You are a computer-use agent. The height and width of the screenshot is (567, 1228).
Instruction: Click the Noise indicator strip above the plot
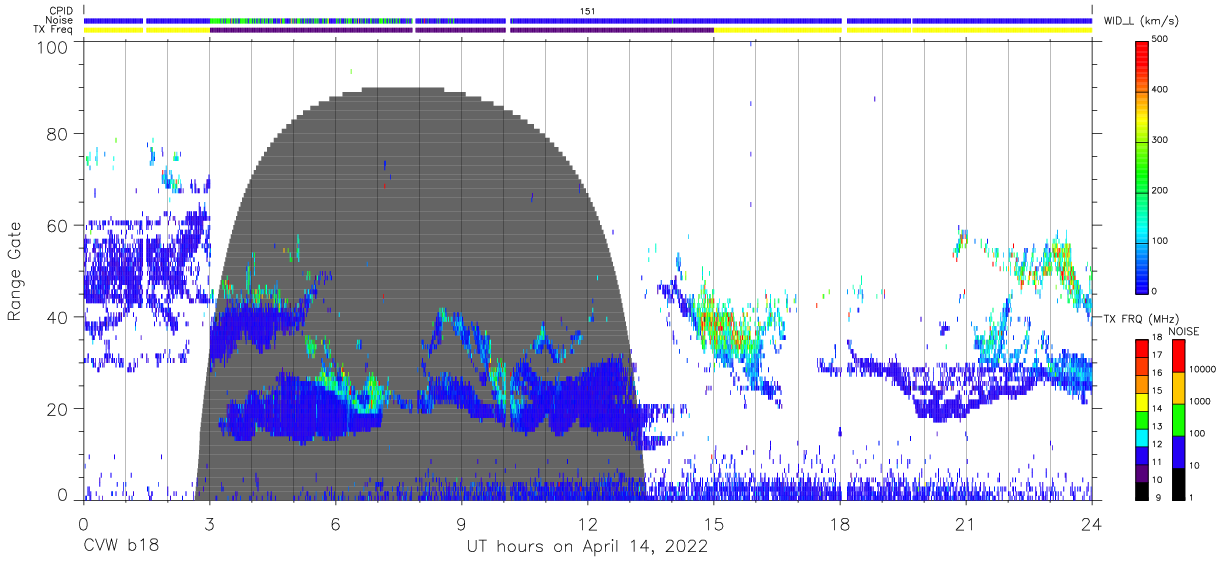click(x=588, y=20)
